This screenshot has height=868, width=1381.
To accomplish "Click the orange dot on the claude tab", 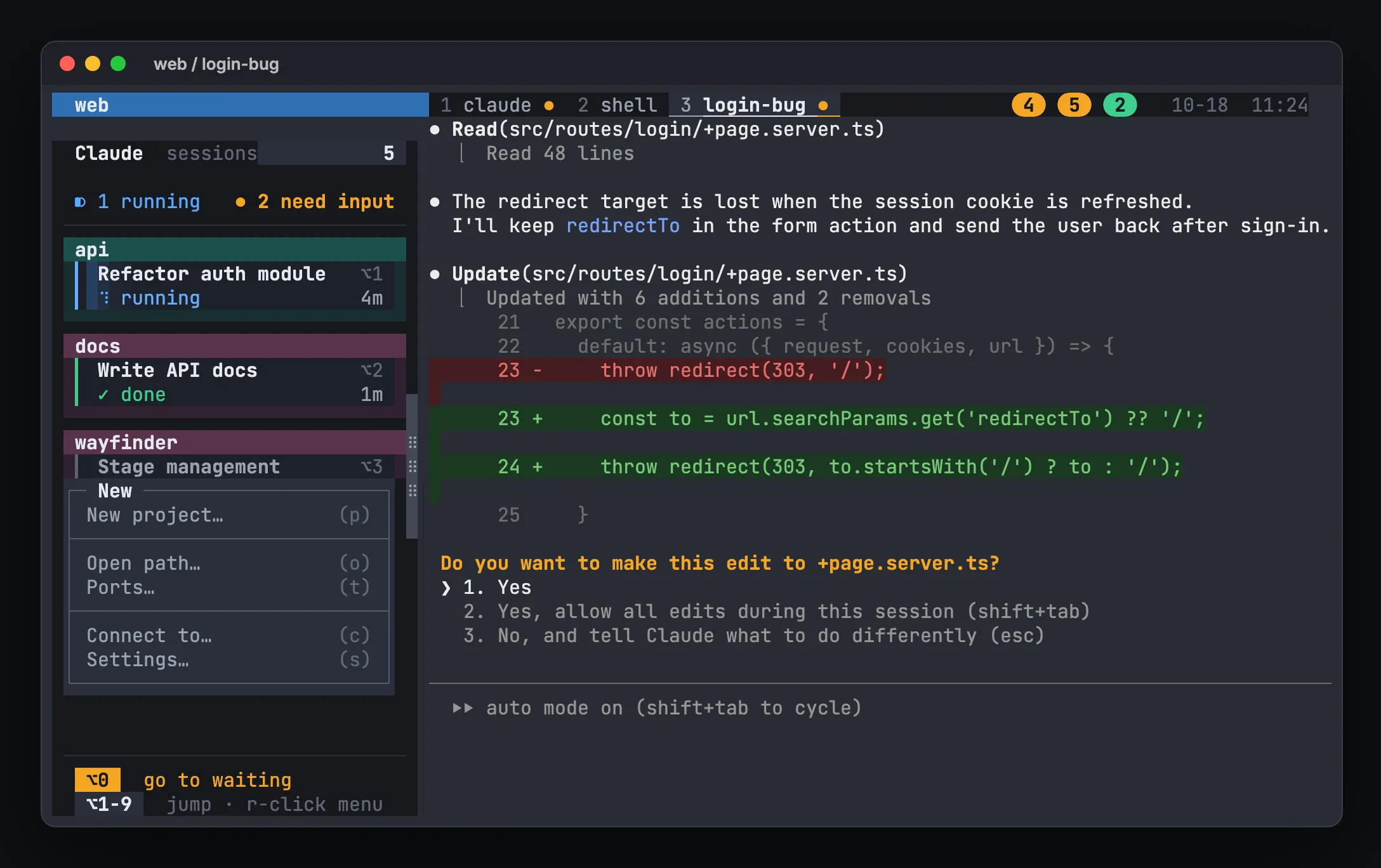I will pyautogui.click(x=549, y=105).
